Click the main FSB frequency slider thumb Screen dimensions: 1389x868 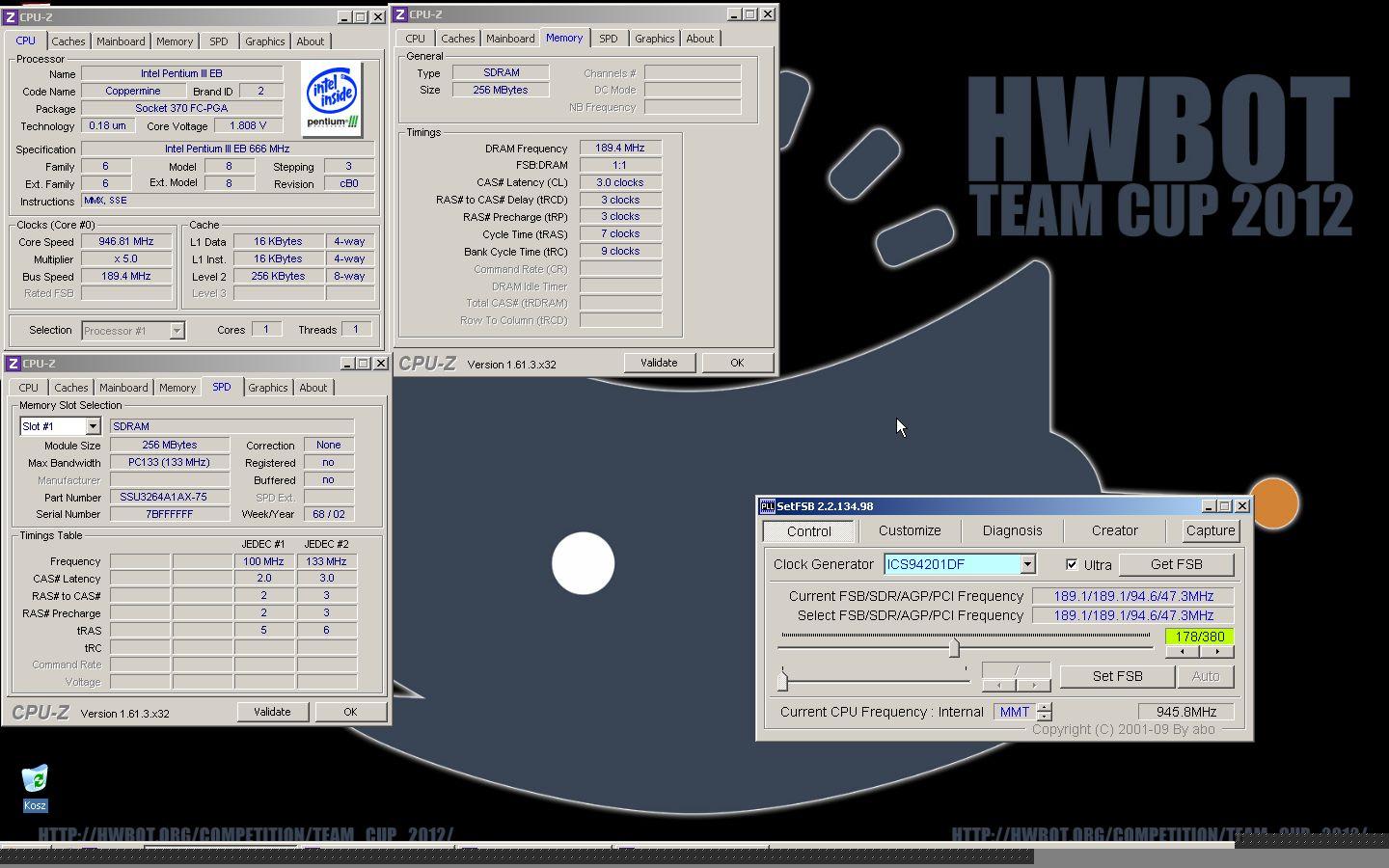954,646
